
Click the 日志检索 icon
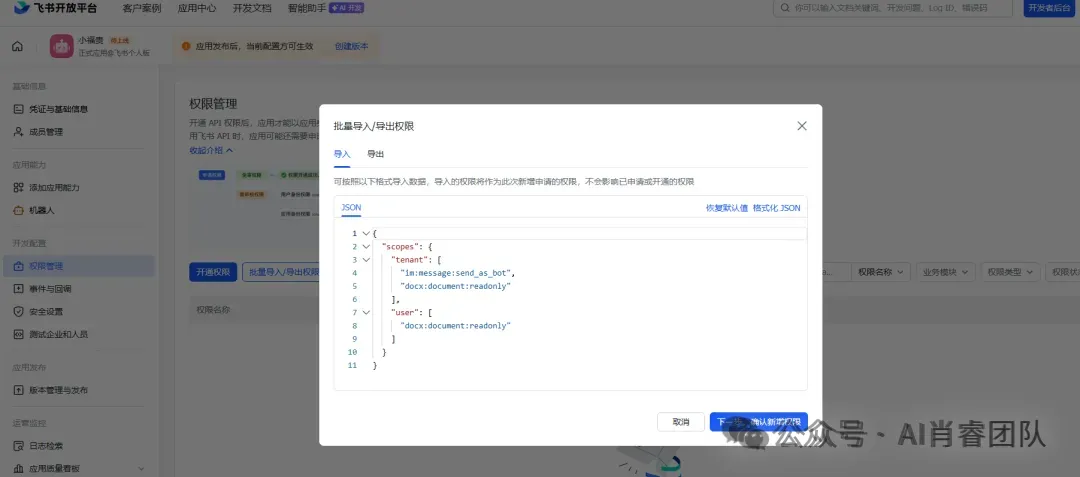point(19,445)
